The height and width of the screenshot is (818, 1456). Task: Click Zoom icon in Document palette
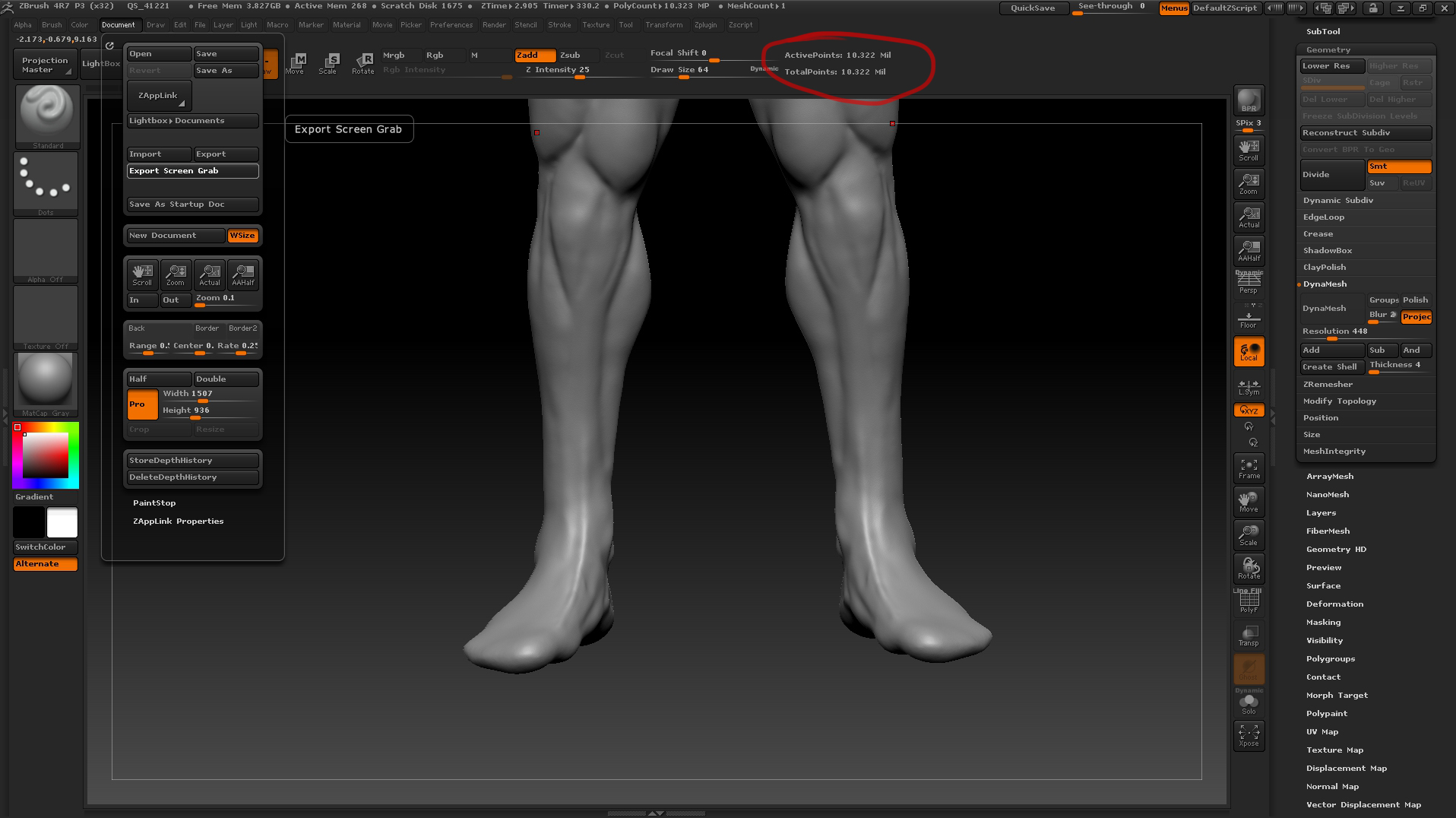[176, 274]
